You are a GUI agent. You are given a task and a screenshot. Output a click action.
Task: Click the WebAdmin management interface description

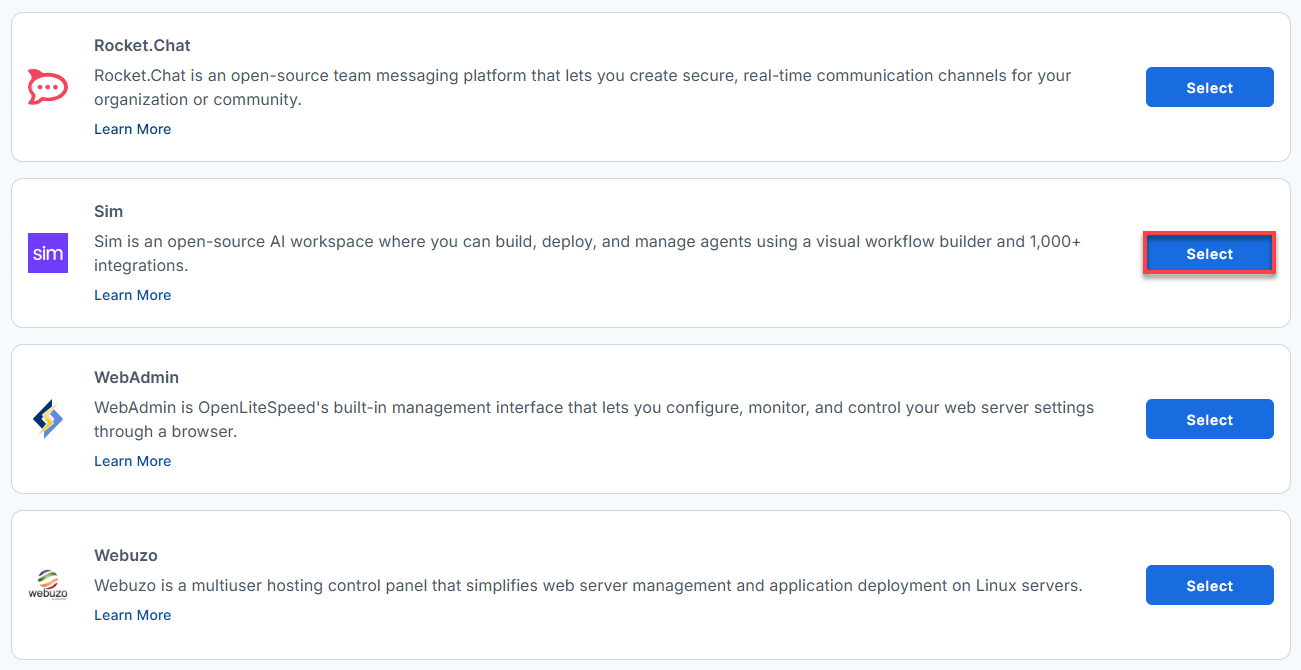pyautogui.click(x=594, y=419)
